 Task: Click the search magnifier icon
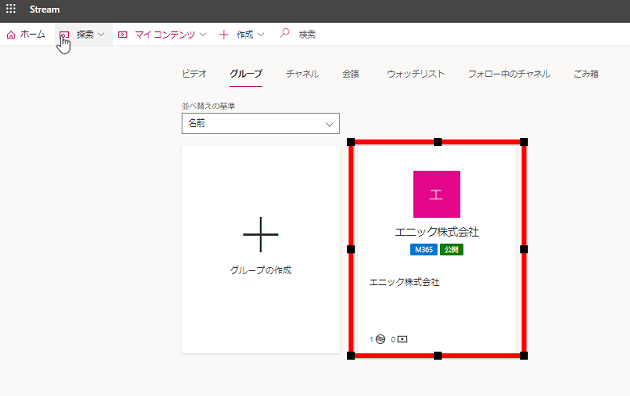(x=284, y=33)
